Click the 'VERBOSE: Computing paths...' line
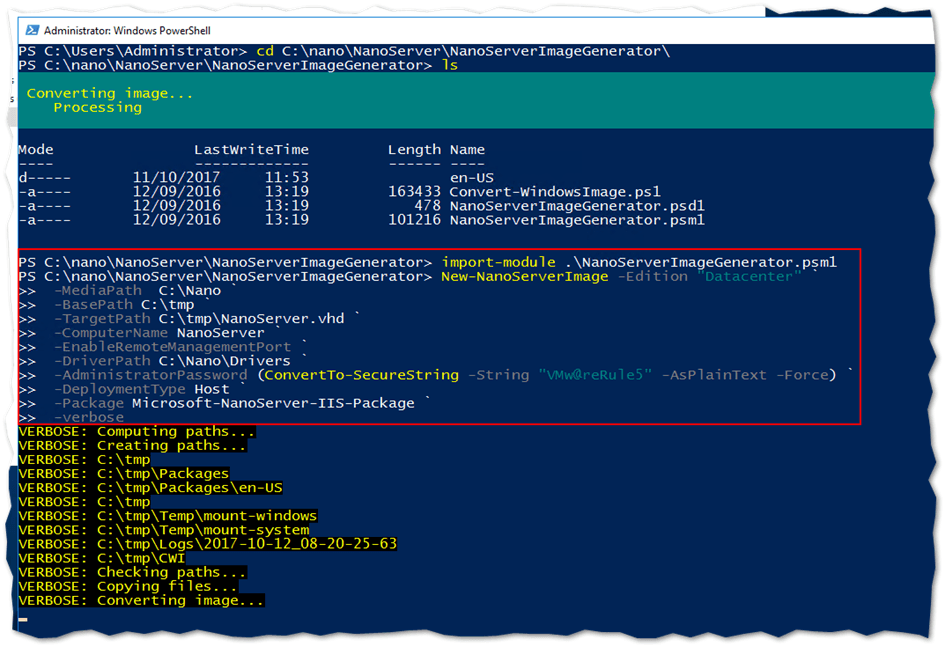 coord(137,432)
